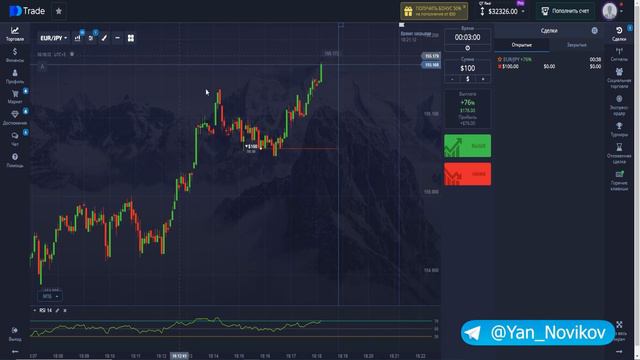The image size is (640, 360).
Task: Collapse the left sidebar with arrow
Action: (x=15, y=351)
